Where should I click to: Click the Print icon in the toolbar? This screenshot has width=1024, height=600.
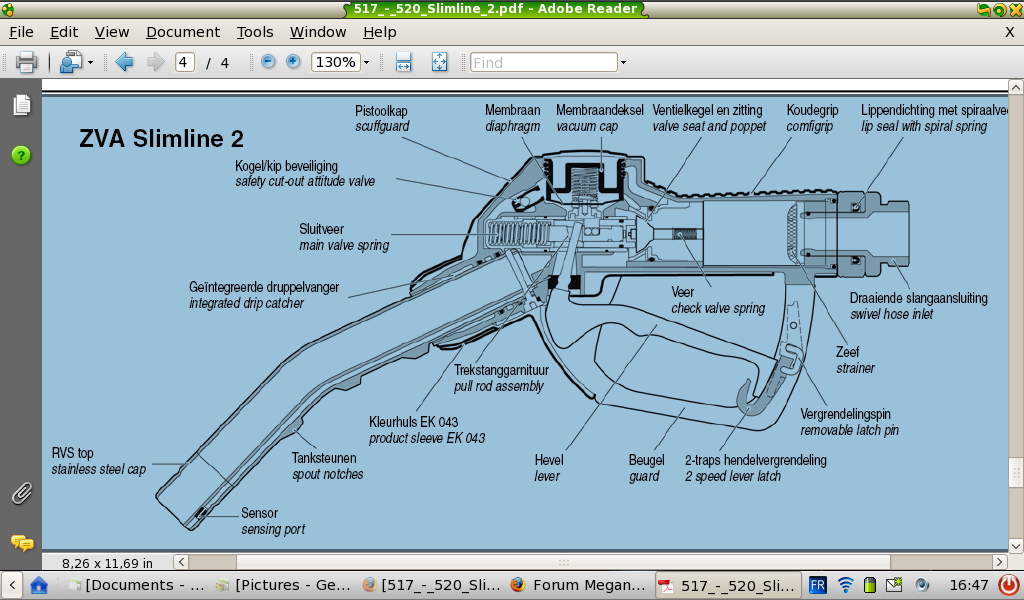point(25,62)
